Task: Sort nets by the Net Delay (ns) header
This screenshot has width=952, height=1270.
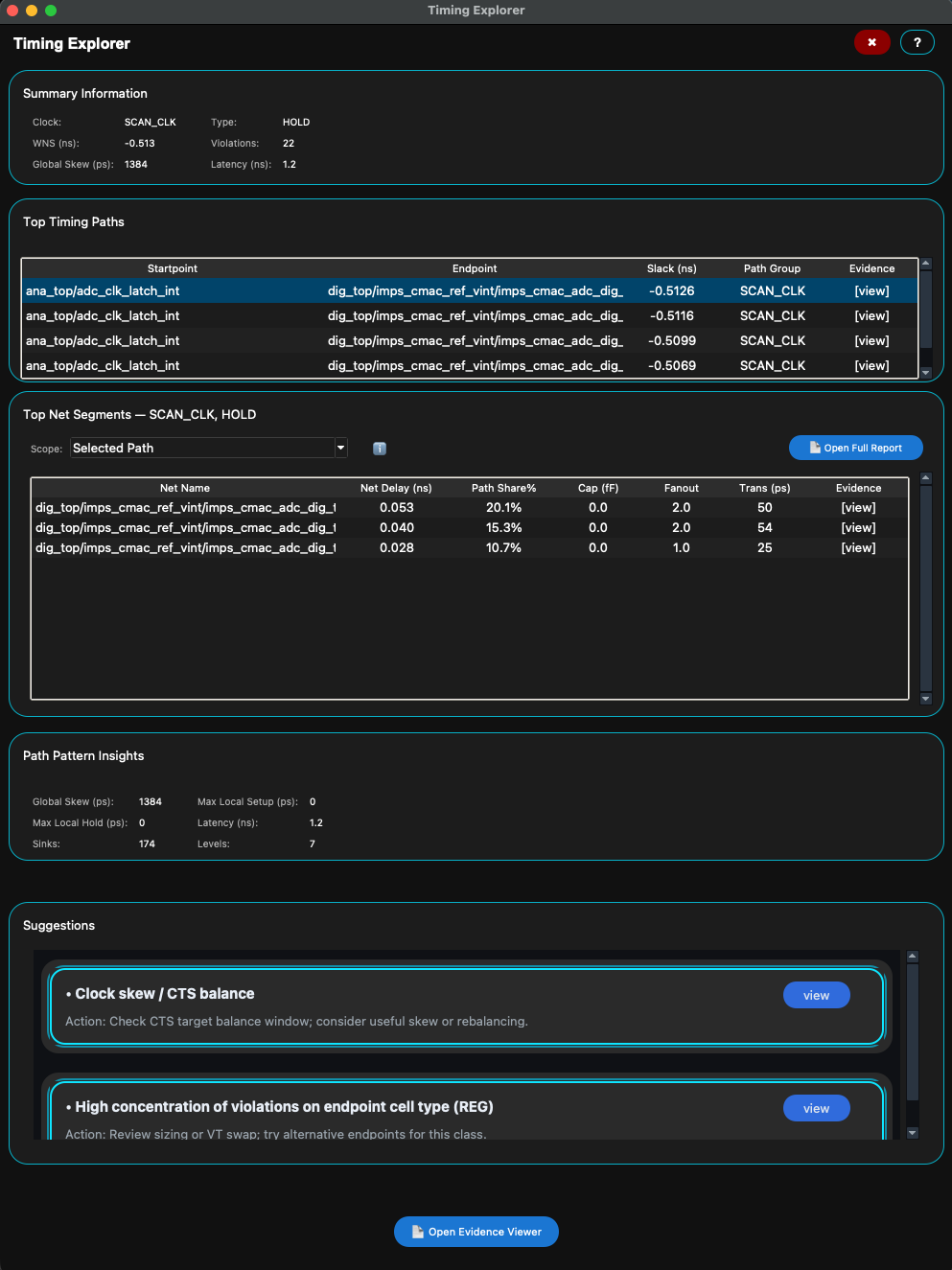Action: 396,488
